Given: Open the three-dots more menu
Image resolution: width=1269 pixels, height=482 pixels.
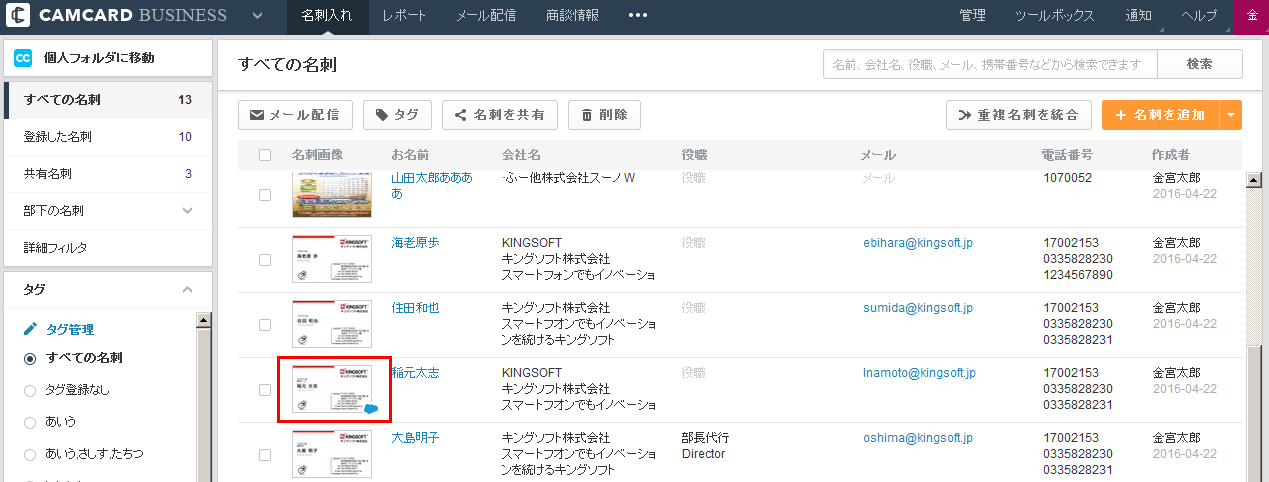Looking at the screenshot, I should coord(637,16).
